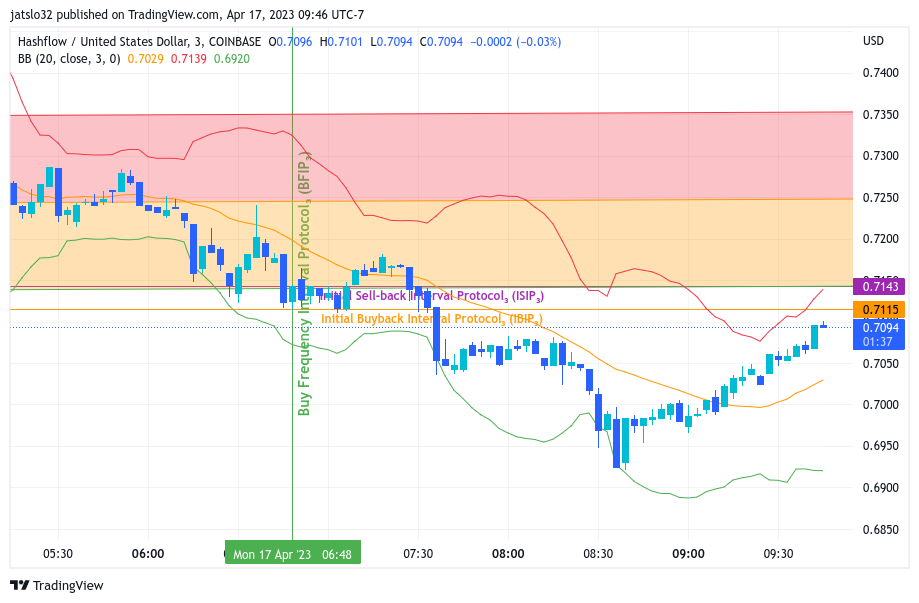Viewport: 919px width, 603px height.
Task: Click the 0.6950 price axis label
Action: [880, 445]
